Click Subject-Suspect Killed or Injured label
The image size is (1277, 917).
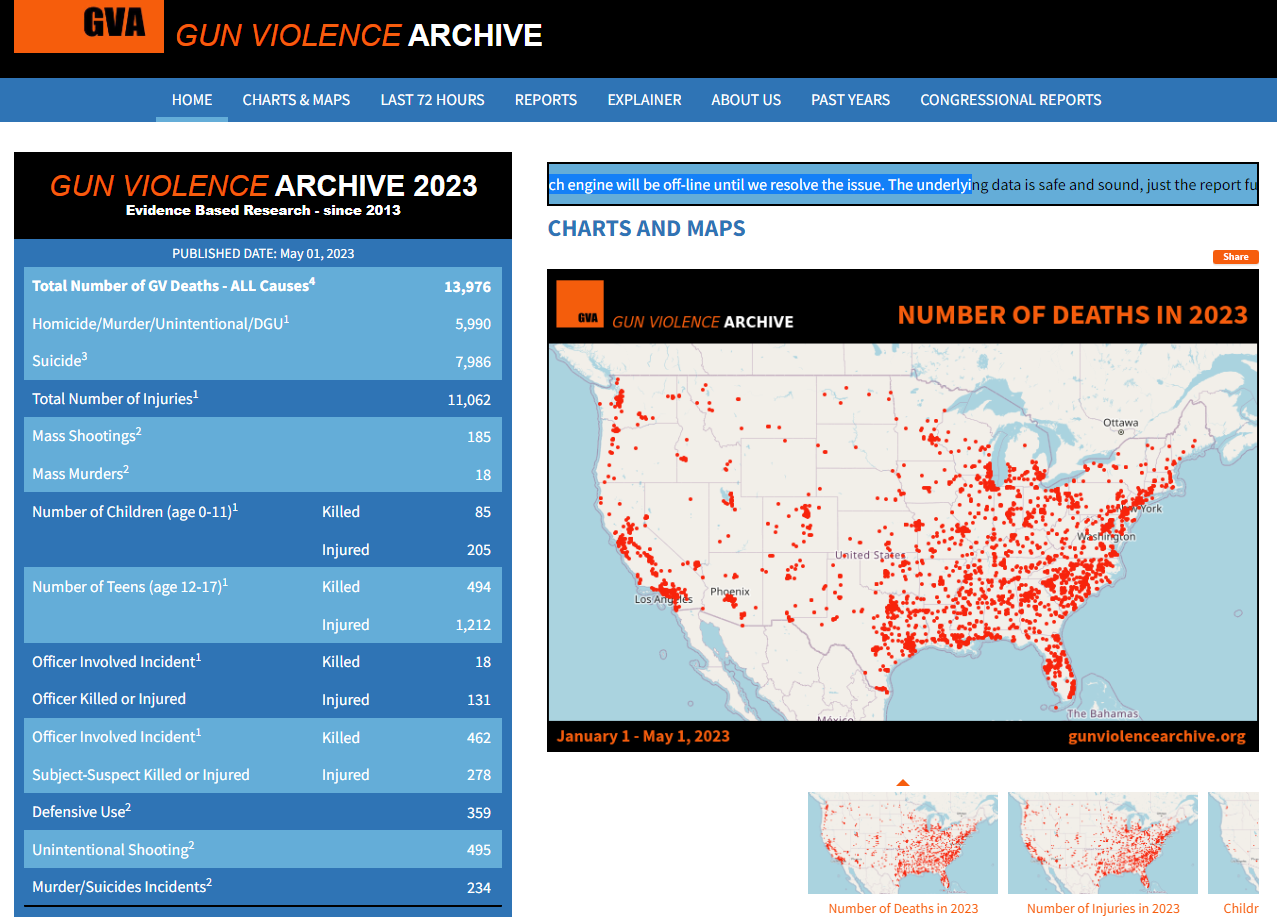[141, 775]
